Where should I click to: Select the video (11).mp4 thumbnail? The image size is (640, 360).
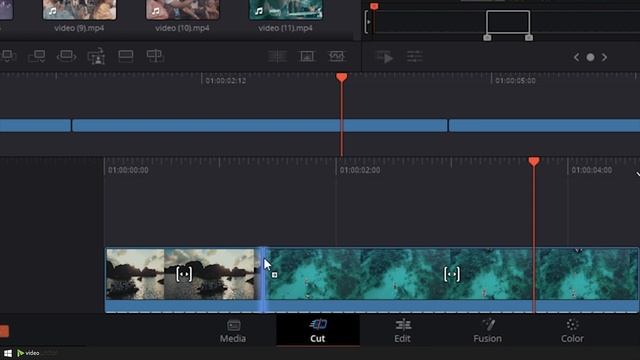coord(286,10)
